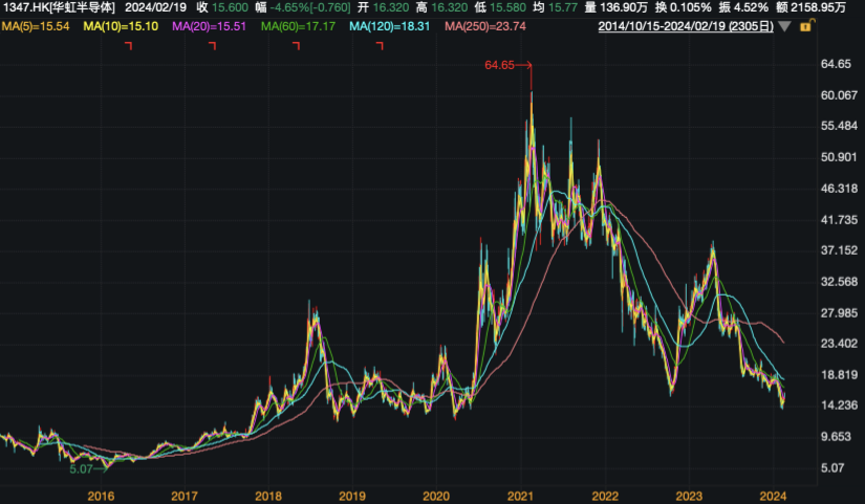This screenshot has width=866, height=504.
Task: Click the turnover rate 0.105% value
Action: click(x=690, y=8)
